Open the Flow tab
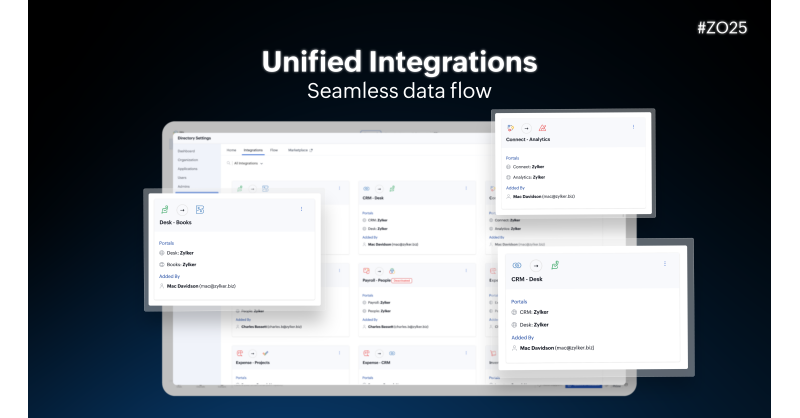The width and height of the screenshot is (800, 418). pos(274,150)
